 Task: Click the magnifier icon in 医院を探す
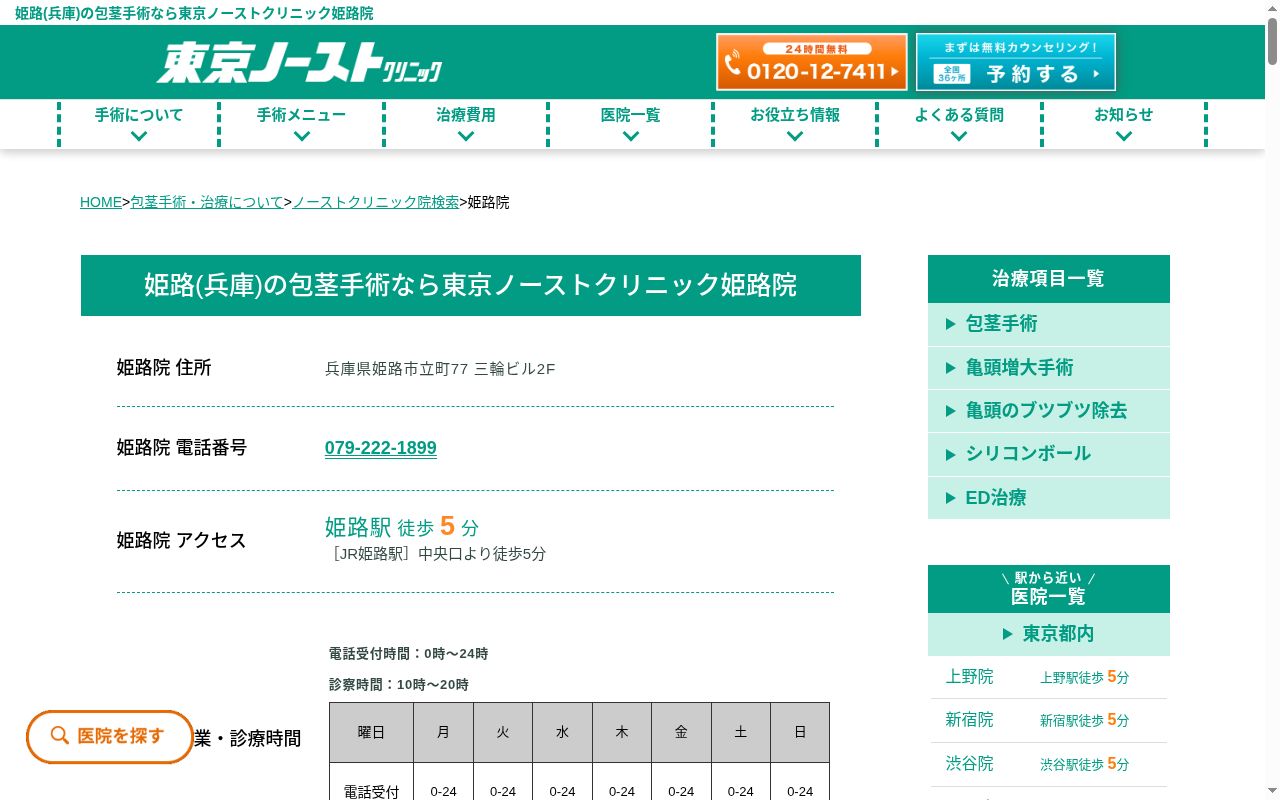tap(60, 736)
